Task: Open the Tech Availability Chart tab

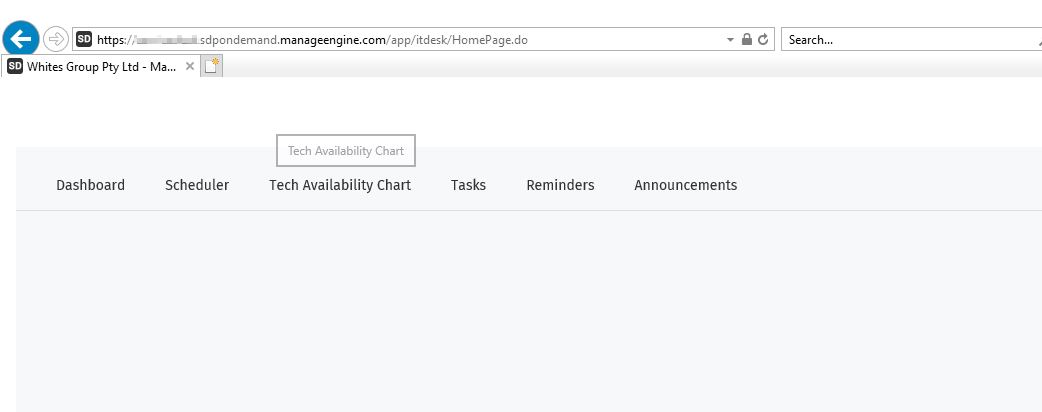Action: (340, 185)
